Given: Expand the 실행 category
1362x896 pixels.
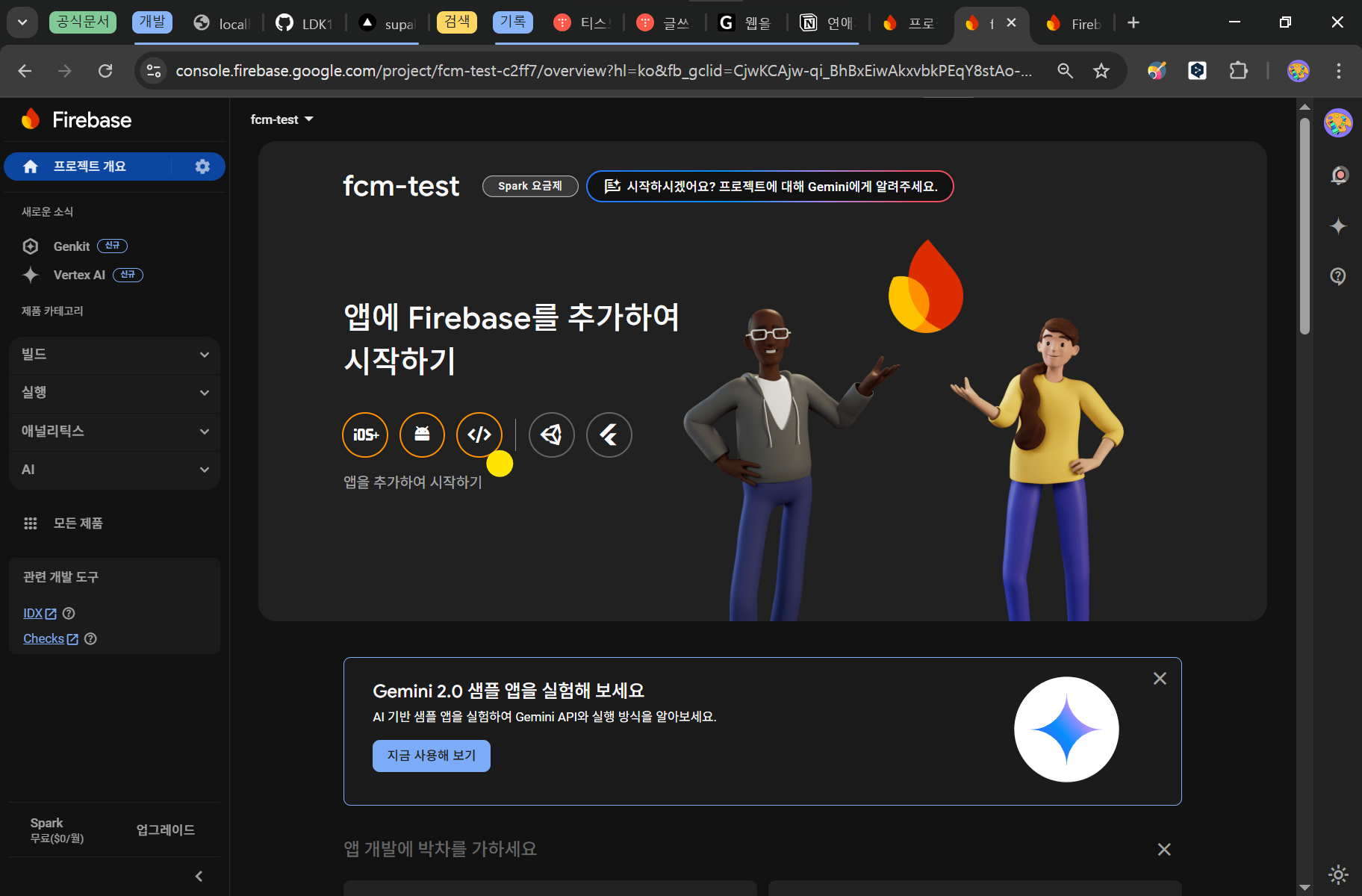Looking at the screenshot, I should (x=115, y=393).
